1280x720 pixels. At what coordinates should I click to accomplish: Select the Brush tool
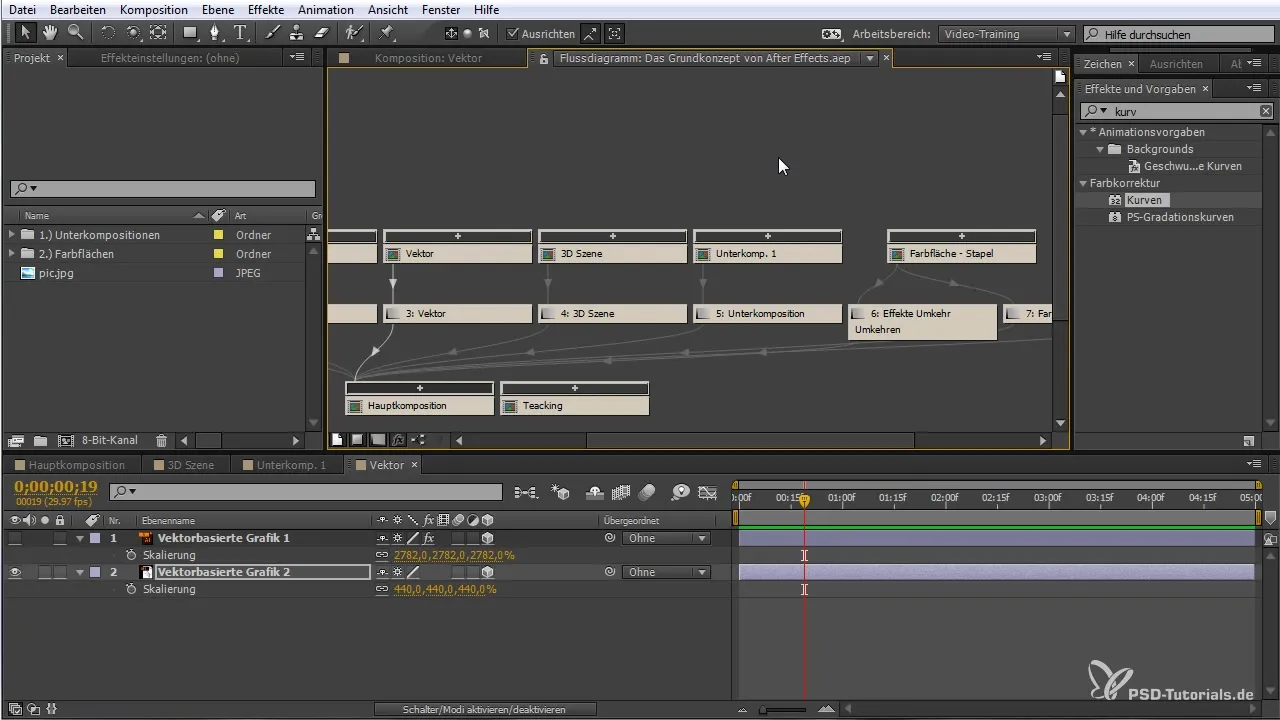coord(272,33)
